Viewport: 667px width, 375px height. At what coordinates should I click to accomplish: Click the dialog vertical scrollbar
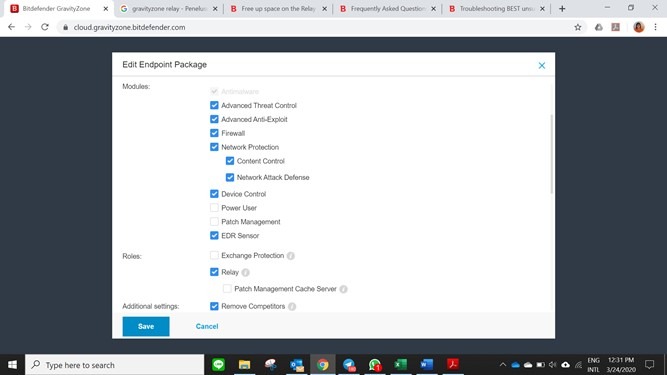[552, 154]
